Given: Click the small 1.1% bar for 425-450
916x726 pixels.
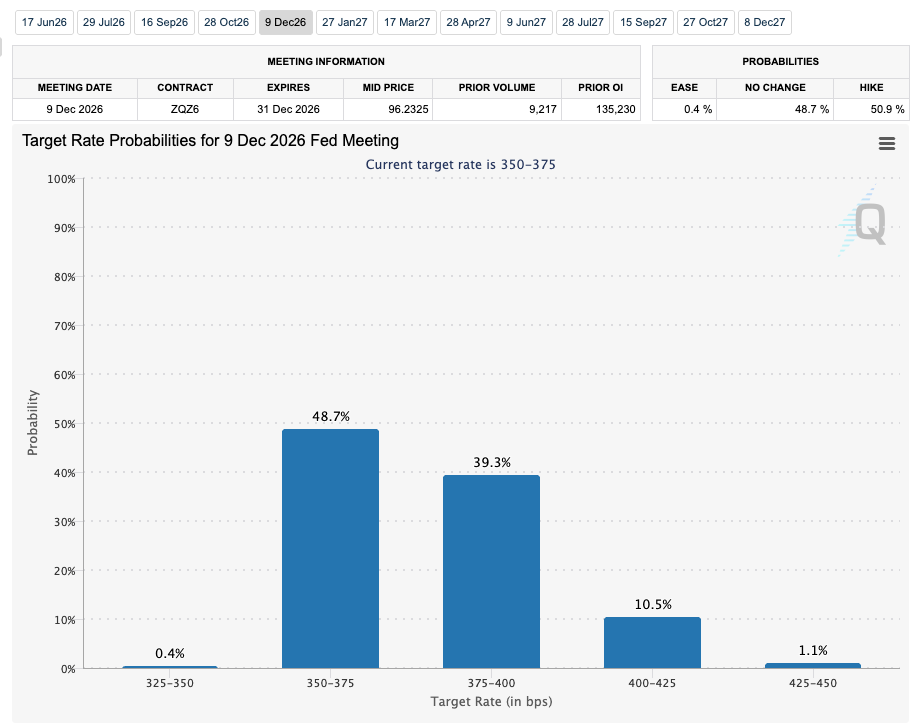Looking at the screenshot, I should (813, 665).
